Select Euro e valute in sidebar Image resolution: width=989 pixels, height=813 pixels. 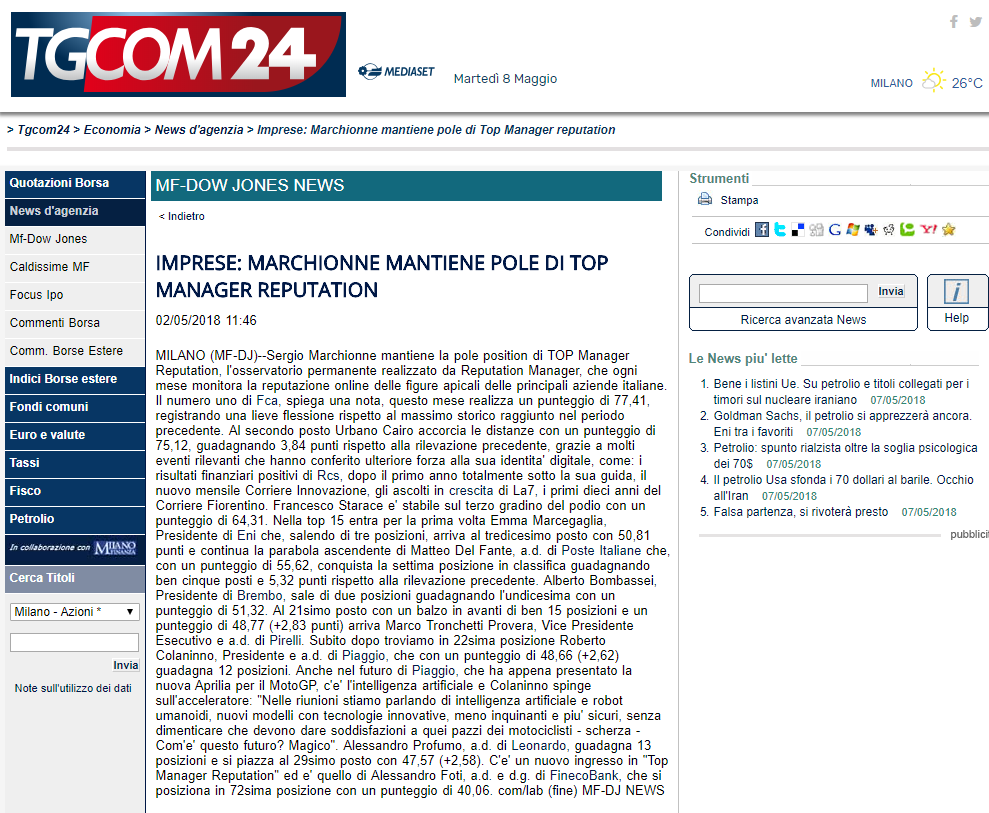tap(75, 435)
